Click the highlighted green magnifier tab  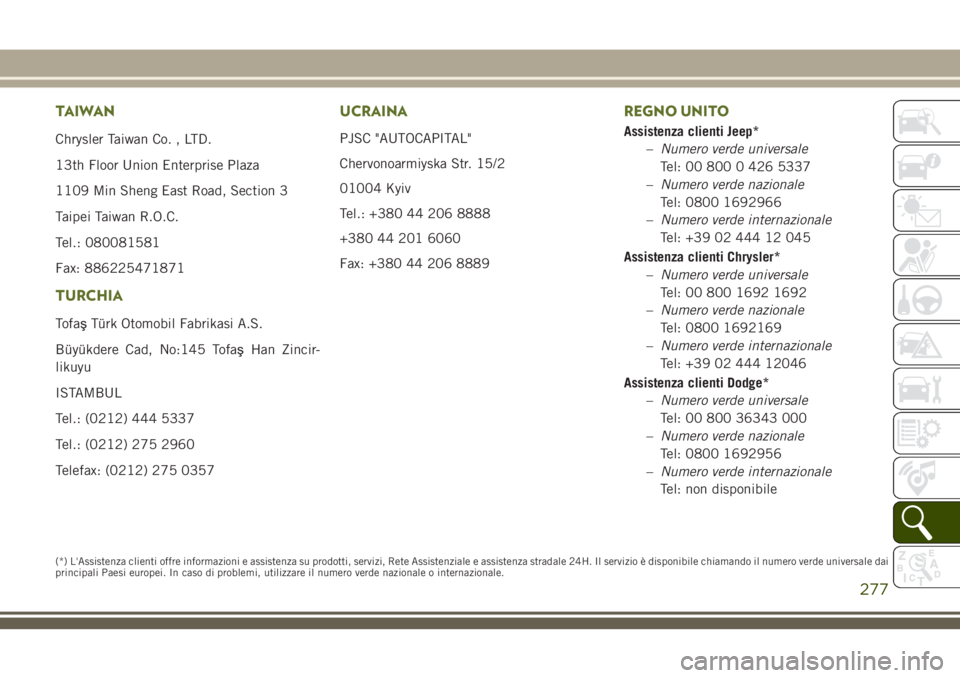tap(926, 524)
